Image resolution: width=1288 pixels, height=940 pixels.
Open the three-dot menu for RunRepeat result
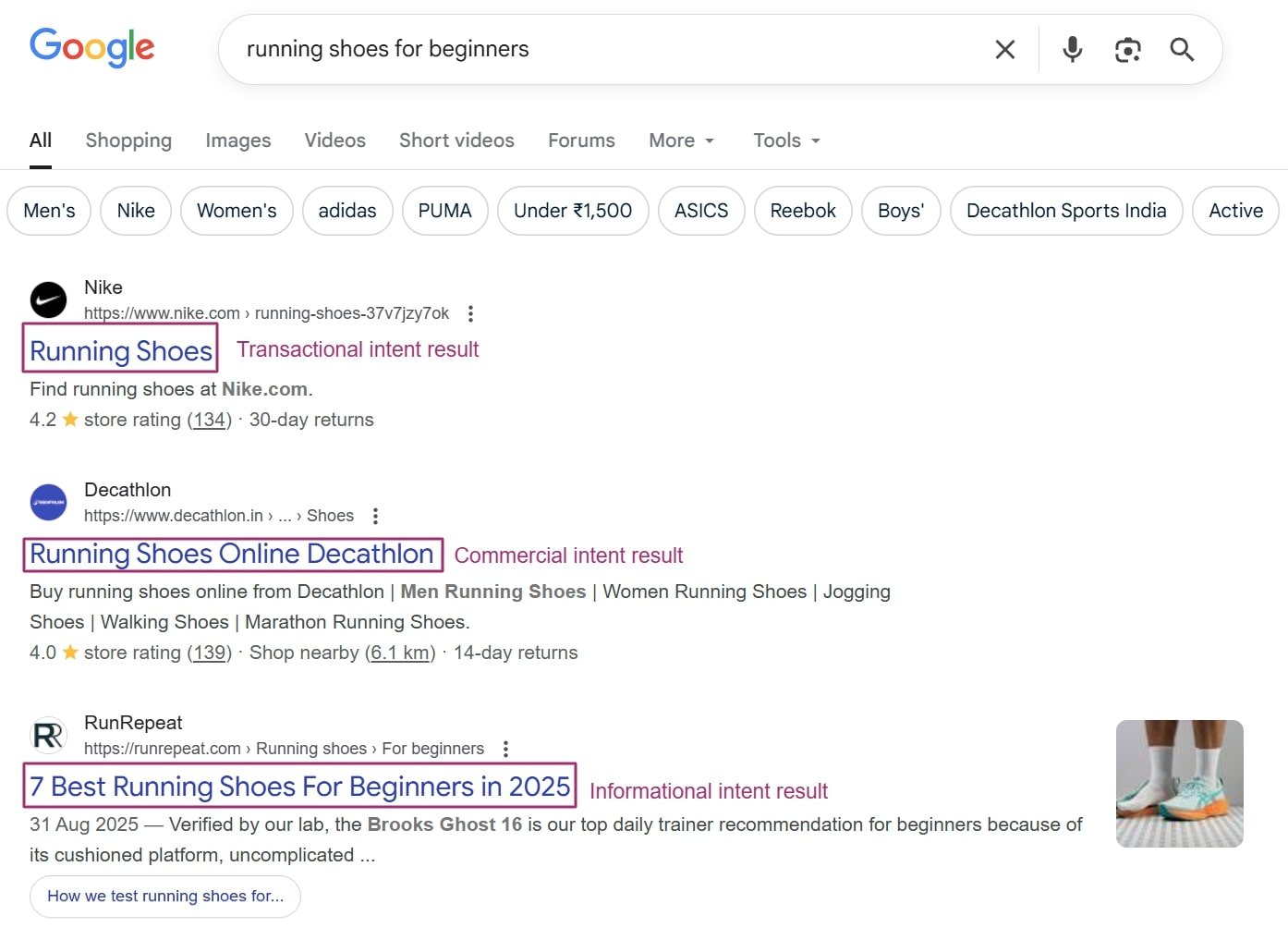(505, 749)
